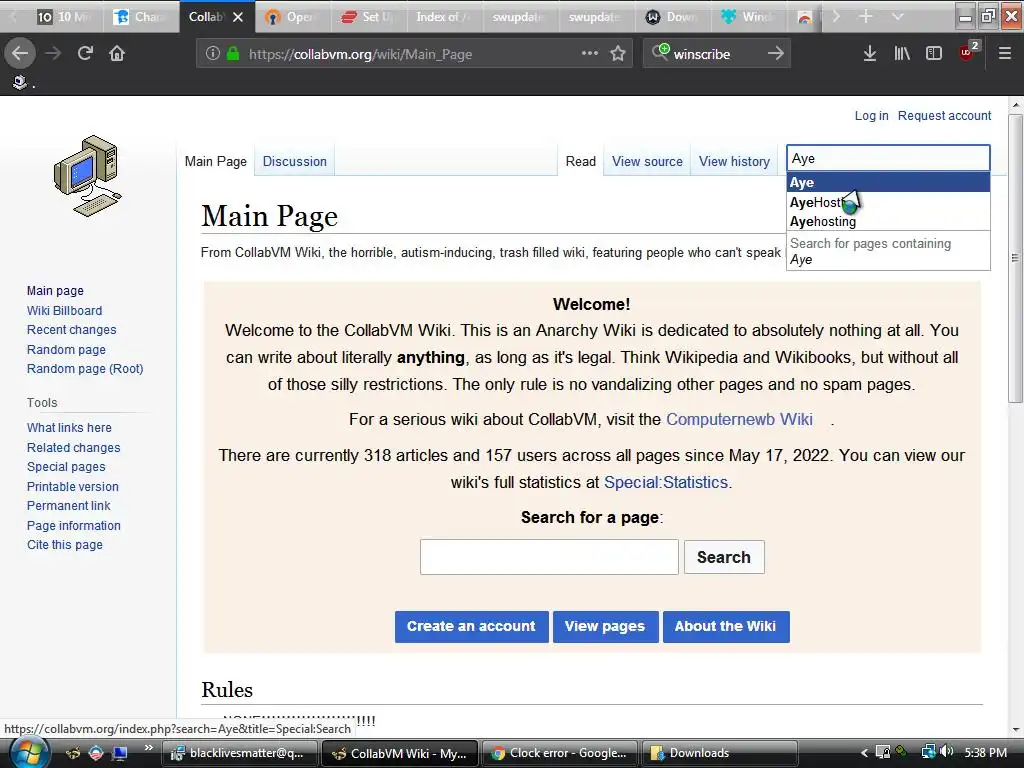The height and width of the screenshot is (768, 1024).
Task: Select the AyeHosting capitalized suggestion
Action: pos(888,202)
